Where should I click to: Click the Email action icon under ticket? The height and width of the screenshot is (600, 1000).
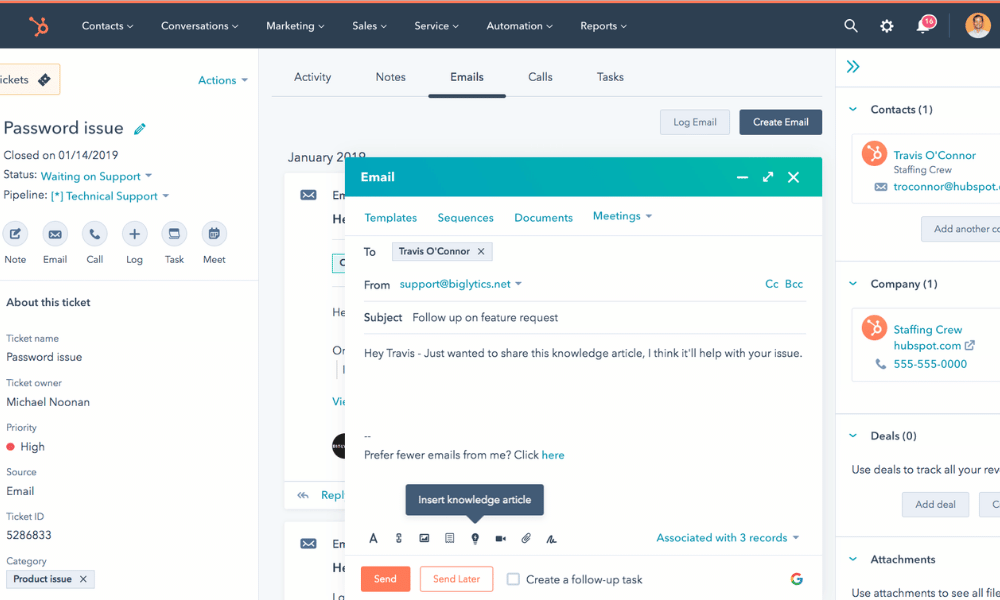point(55,234)
